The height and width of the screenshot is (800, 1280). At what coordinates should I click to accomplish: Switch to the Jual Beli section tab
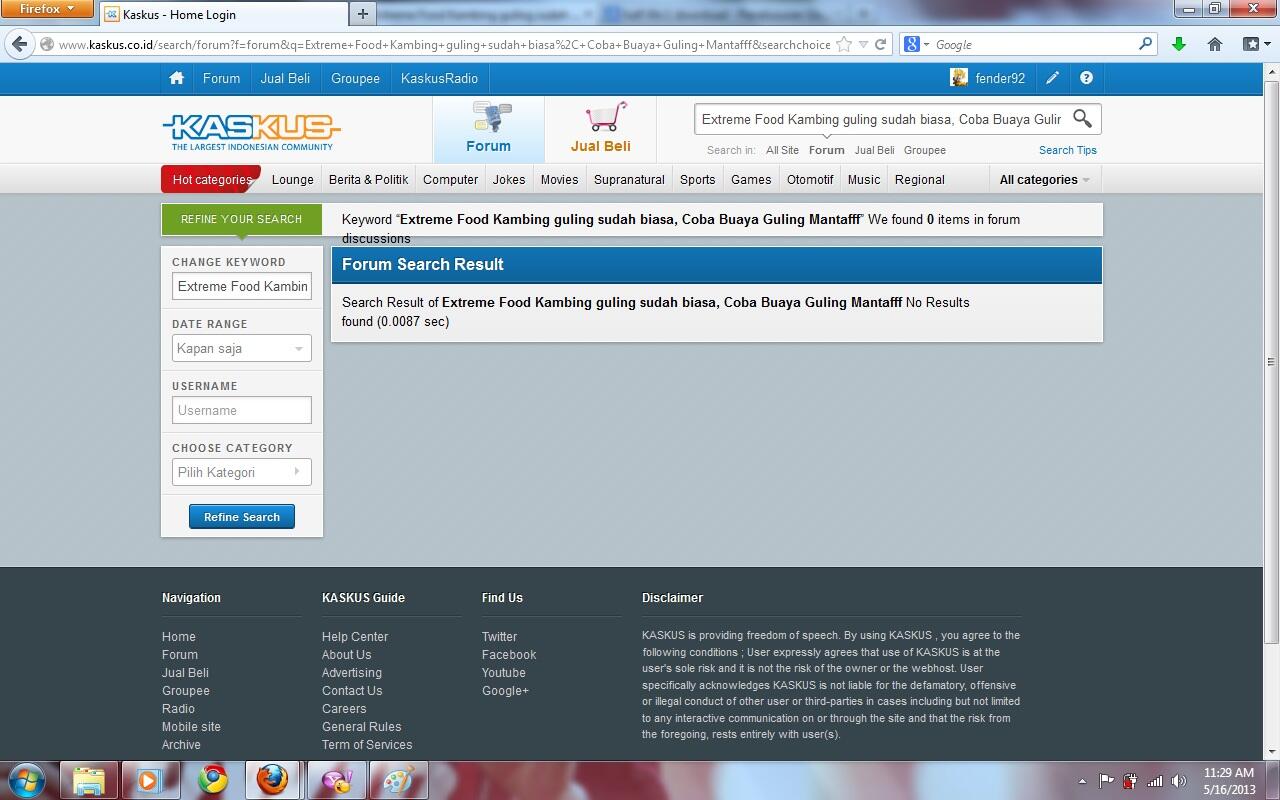[x=600, y=129]
